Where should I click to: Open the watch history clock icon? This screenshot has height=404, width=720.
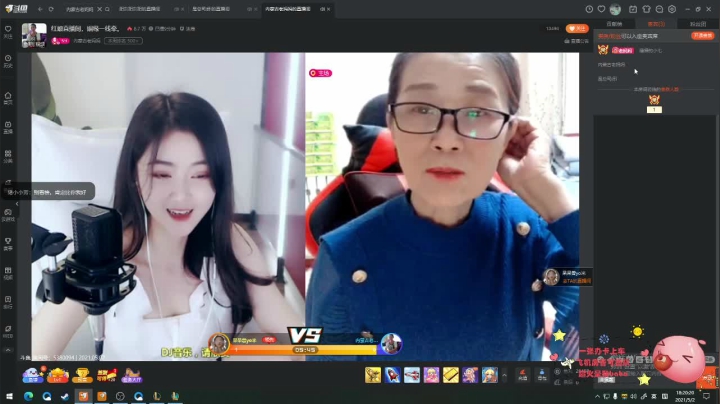(589, 9)
